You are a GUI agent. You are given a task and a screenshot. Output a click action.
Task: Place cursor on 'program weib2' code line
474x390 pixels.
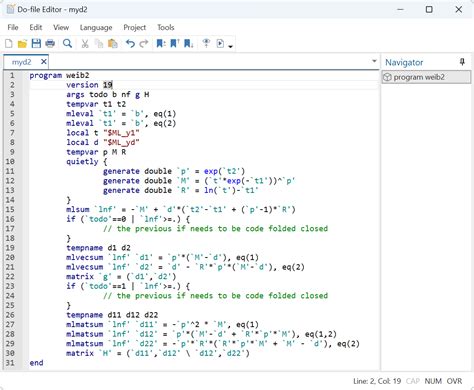tap(59, 75)
